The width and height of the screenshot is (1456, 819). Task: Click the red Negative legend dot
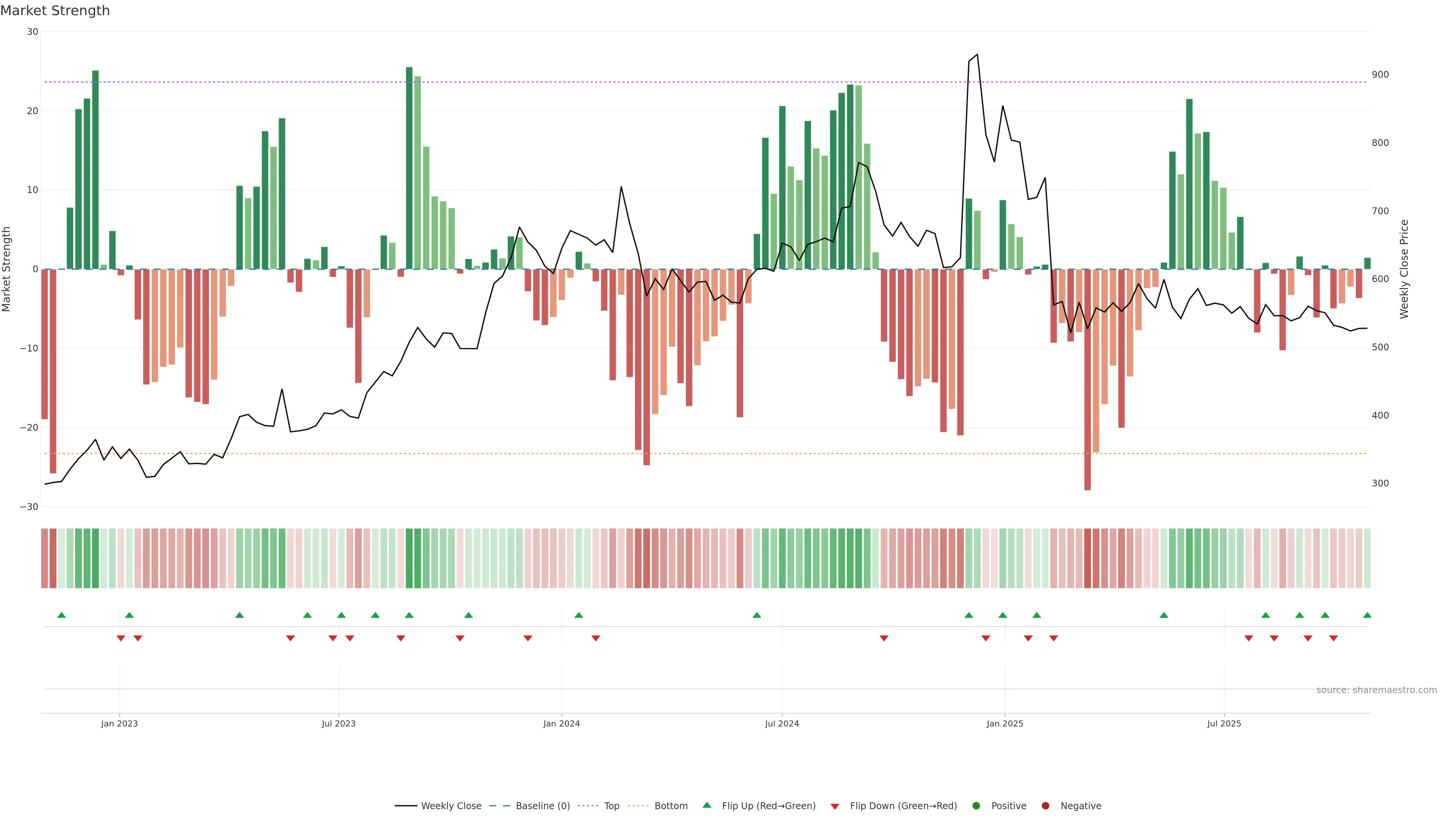[1045, 806]
